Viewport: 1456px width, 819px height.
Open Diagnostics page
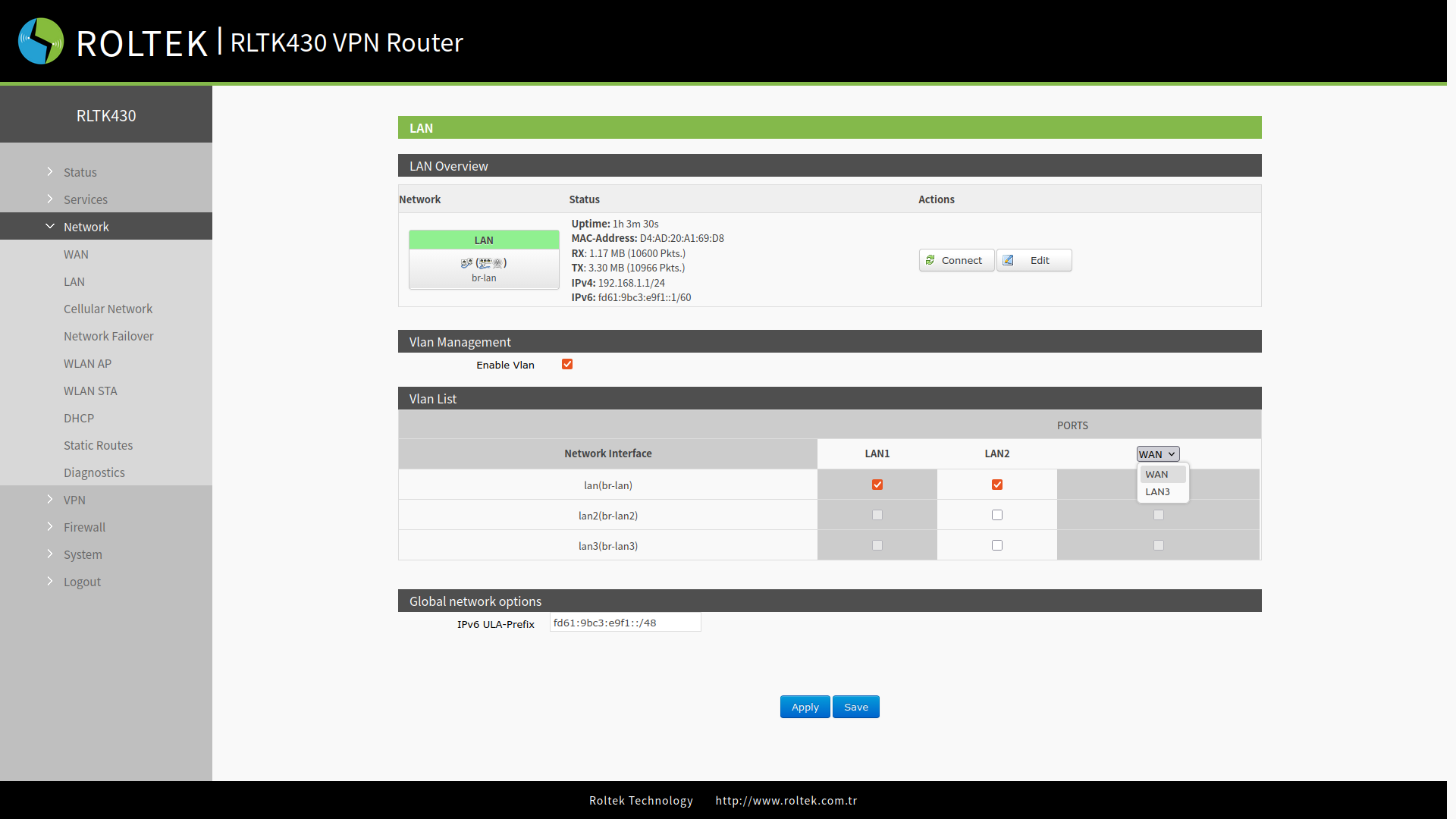pos(94,472)
